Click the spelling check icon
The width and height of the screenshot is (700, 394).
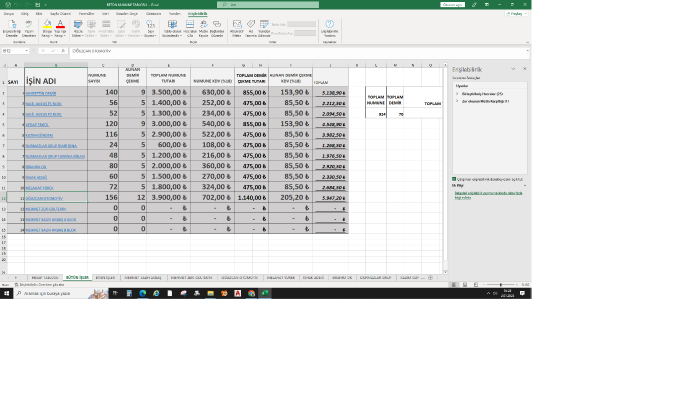tap(29, 25)
